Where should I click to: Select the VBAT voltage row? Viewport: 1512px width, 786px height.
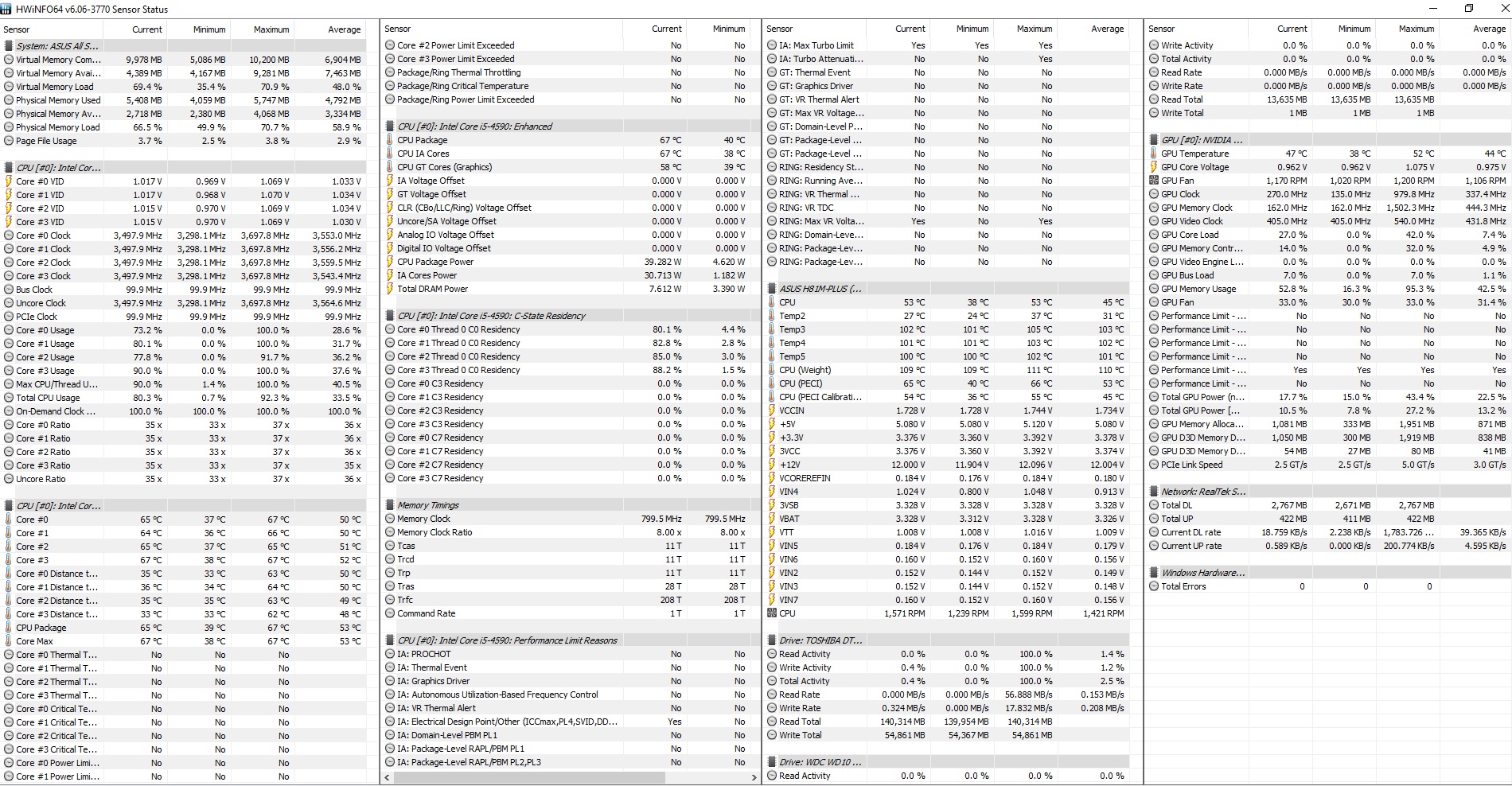click(947, 519)
